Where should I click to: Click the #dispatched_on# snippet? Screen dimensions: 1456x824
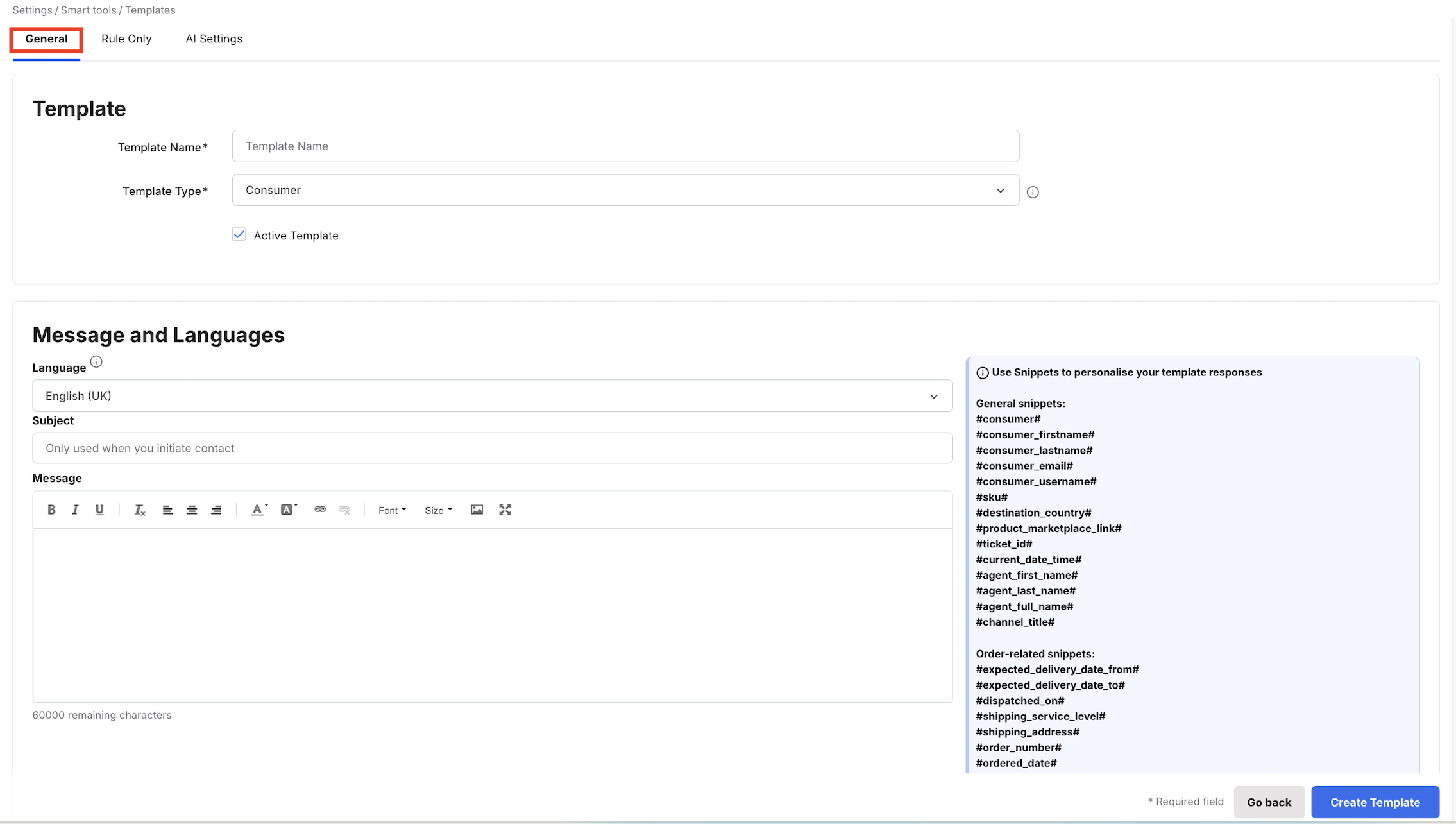1020,701
